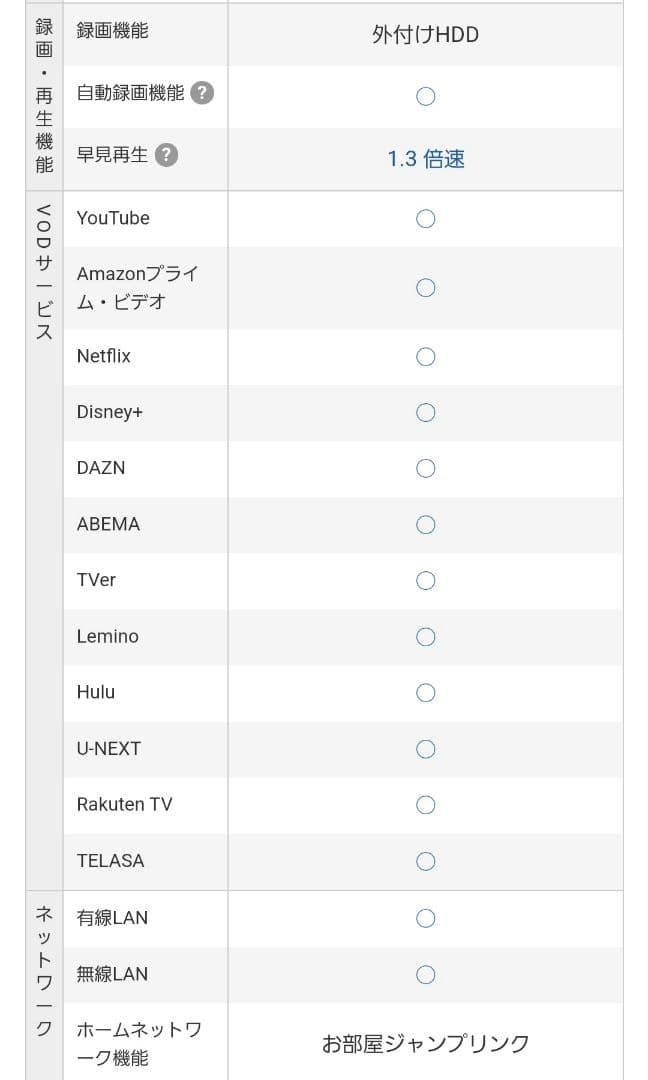This screenshot has height=1080, width=648.
Task: Click circle mark in TVer row
Action: pos(425,581)
